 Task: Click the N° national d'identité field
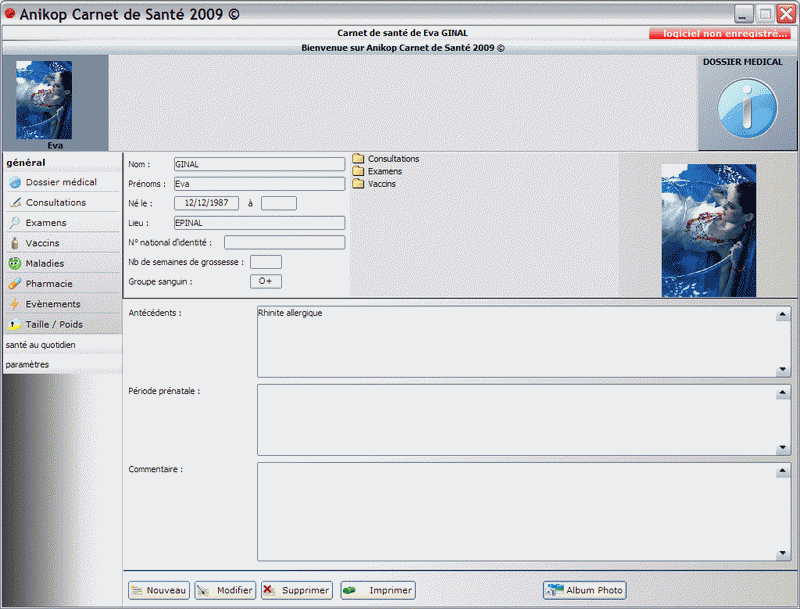point(285,242)
